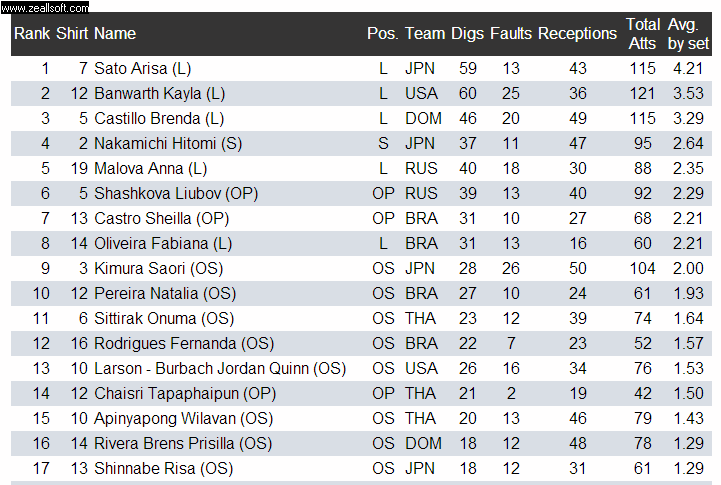Select Castillo Brenda (L) name
The height and width of the screenshot is (485, 721).
[159, 119]
